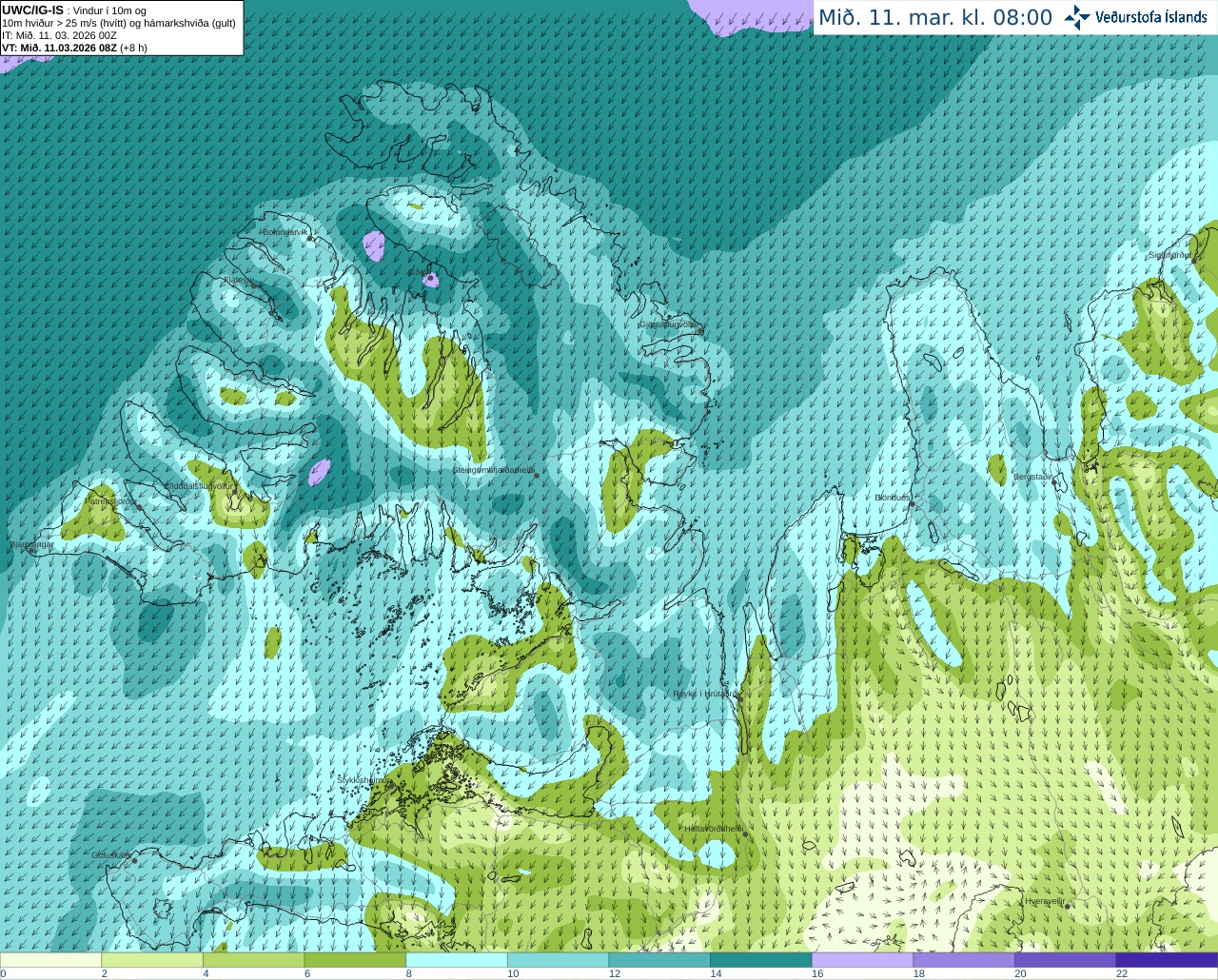Select the 0–2 m/s legend color swatch

(x=50, y=959)
